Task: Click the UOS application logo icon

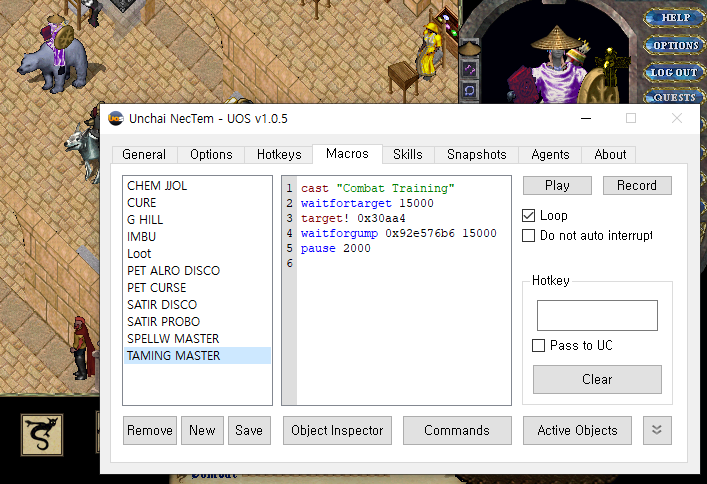Action: click(116, 118)
